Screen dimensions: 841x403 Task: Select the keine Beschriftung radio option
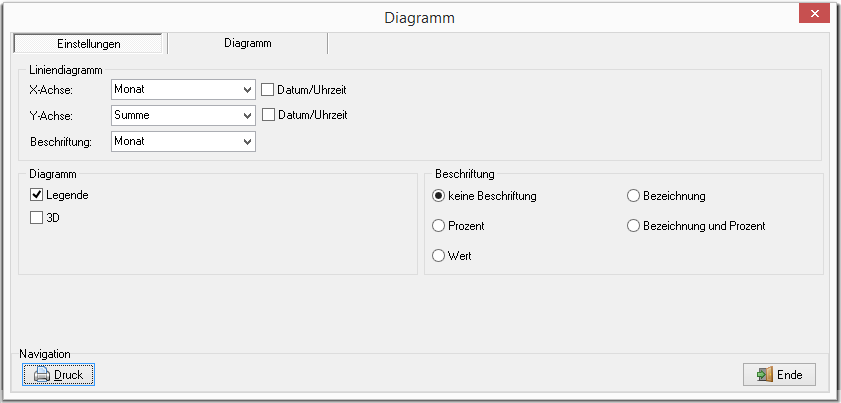[x=439, y=196]
